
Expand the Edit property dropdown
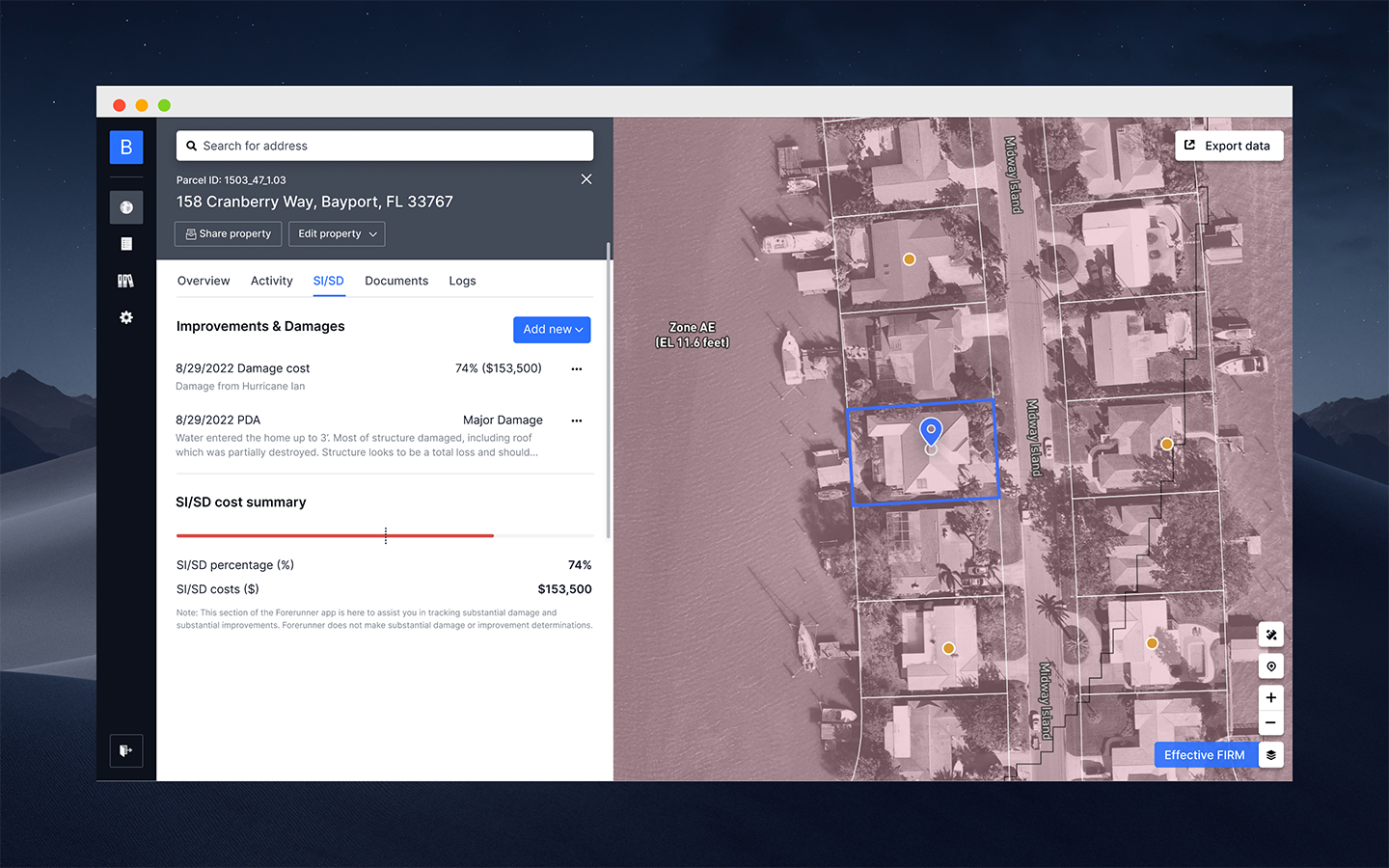[x=337, y=234]
